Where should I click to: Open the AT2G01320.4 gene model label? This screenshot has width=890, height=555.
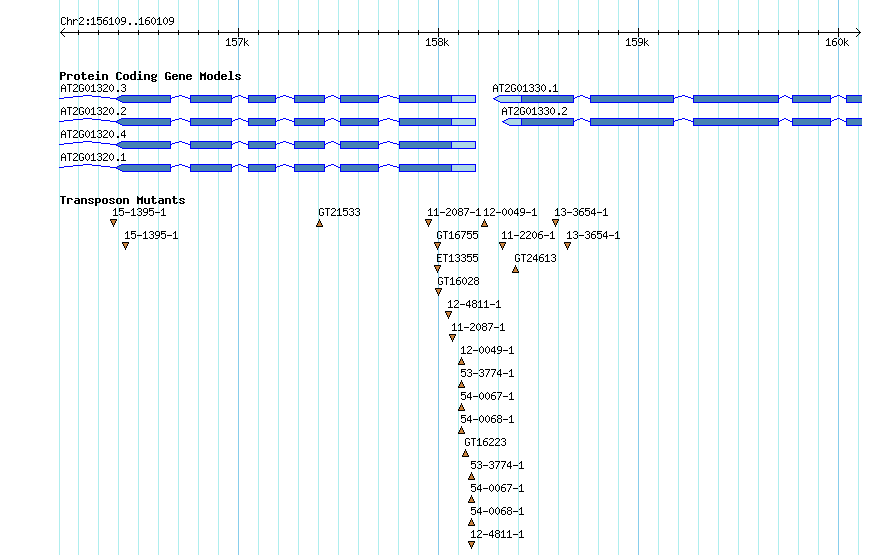coord(93,134)
